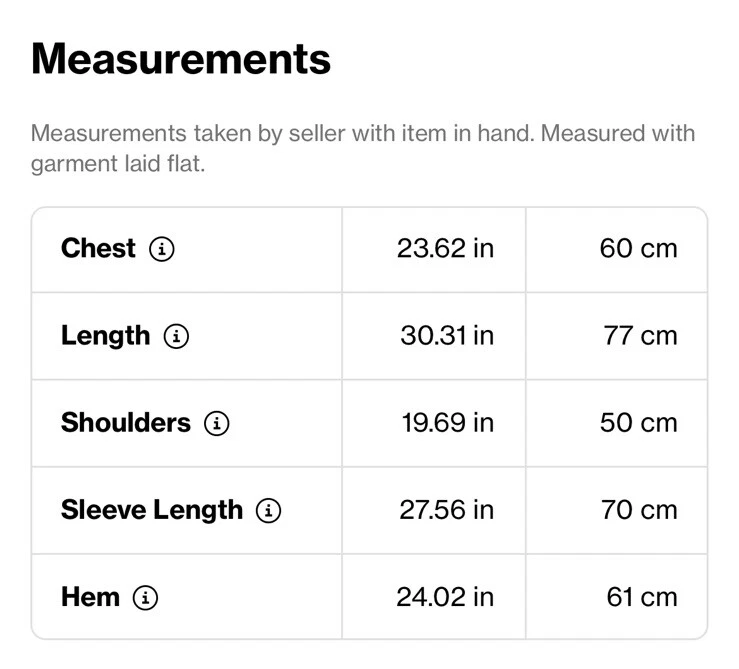Show info for Sleeve Length
Viewport: 739px width, 669px height.
[x=268, y=510]
